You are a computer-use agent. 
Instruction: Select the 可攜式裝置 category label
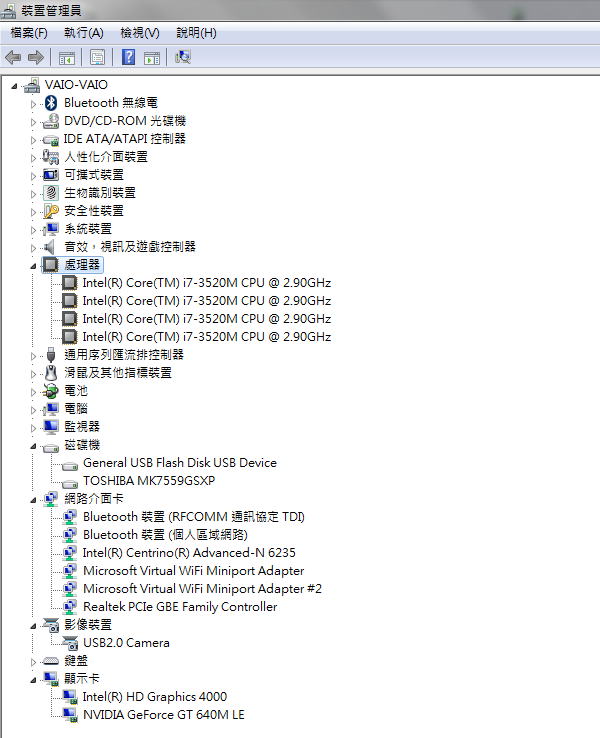pyautogui.click(x=94, y=175)
